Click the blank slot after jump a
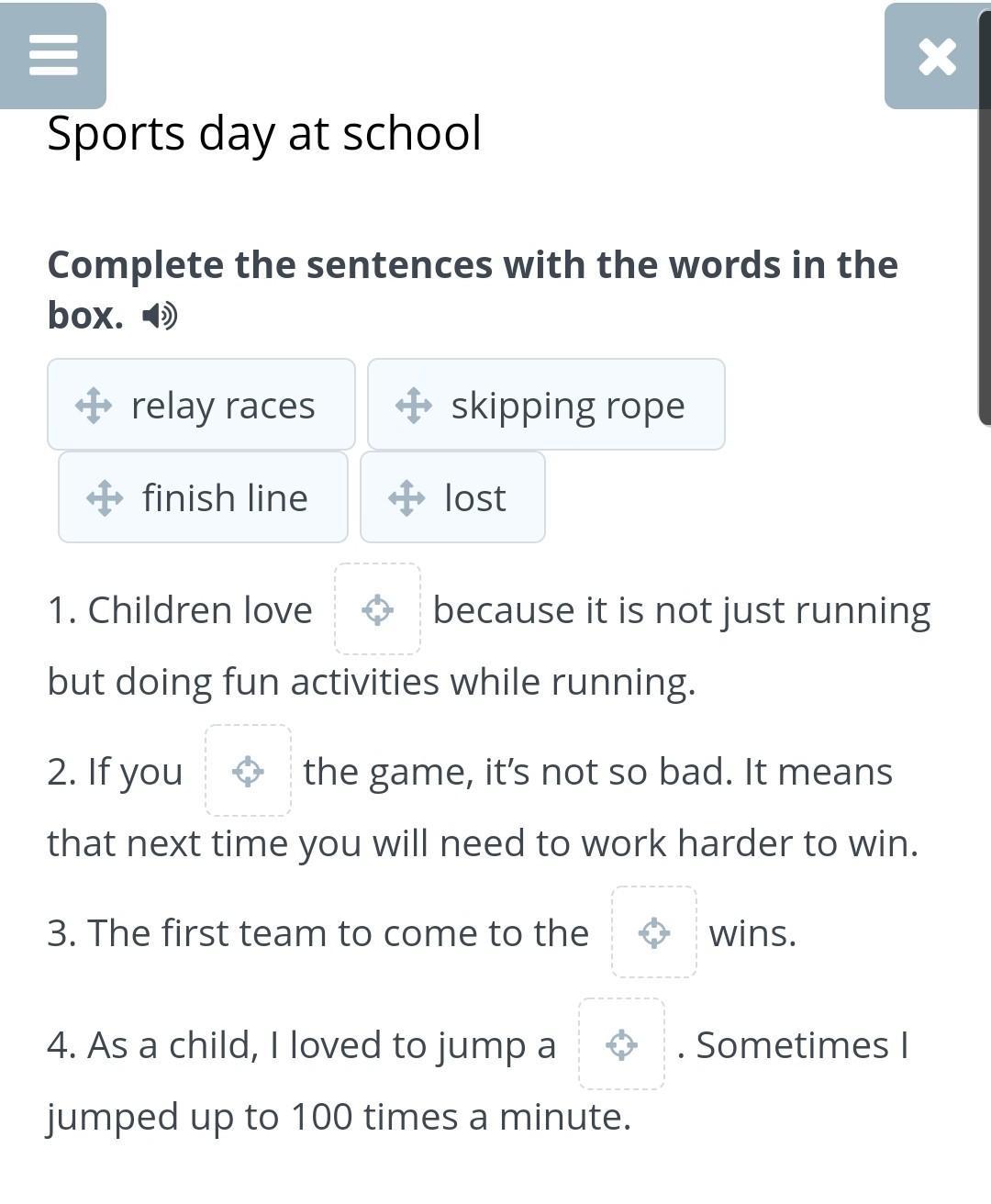991x1204 pixels. pos(621,1044)
